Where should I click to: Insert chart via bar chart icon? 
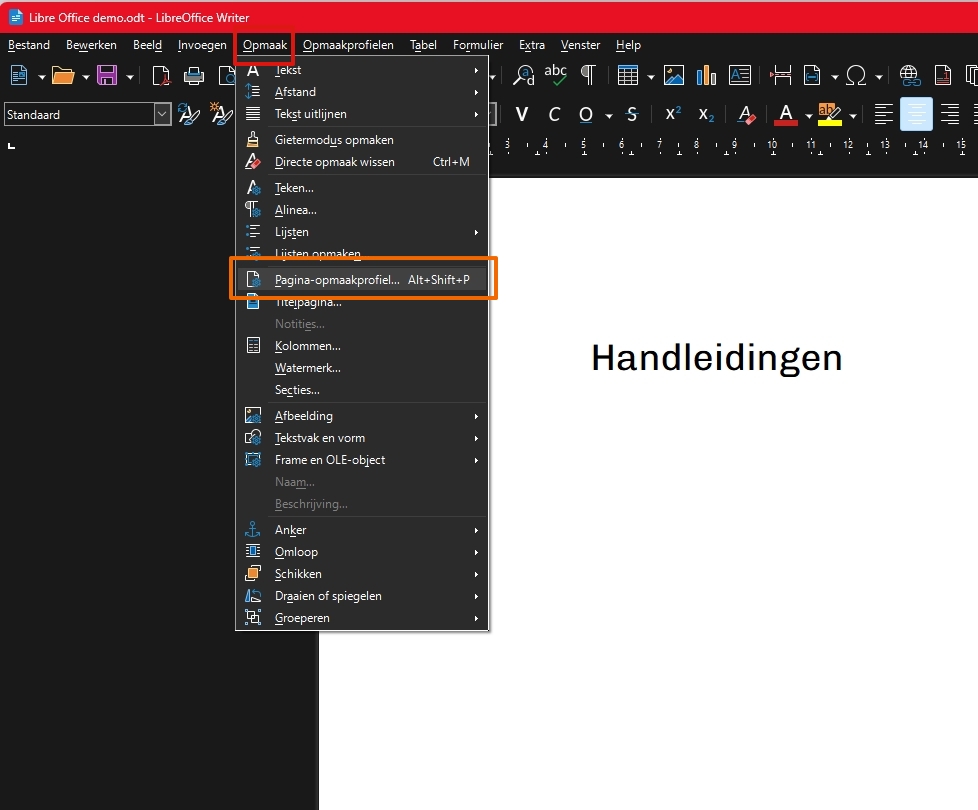coord(706,75)
